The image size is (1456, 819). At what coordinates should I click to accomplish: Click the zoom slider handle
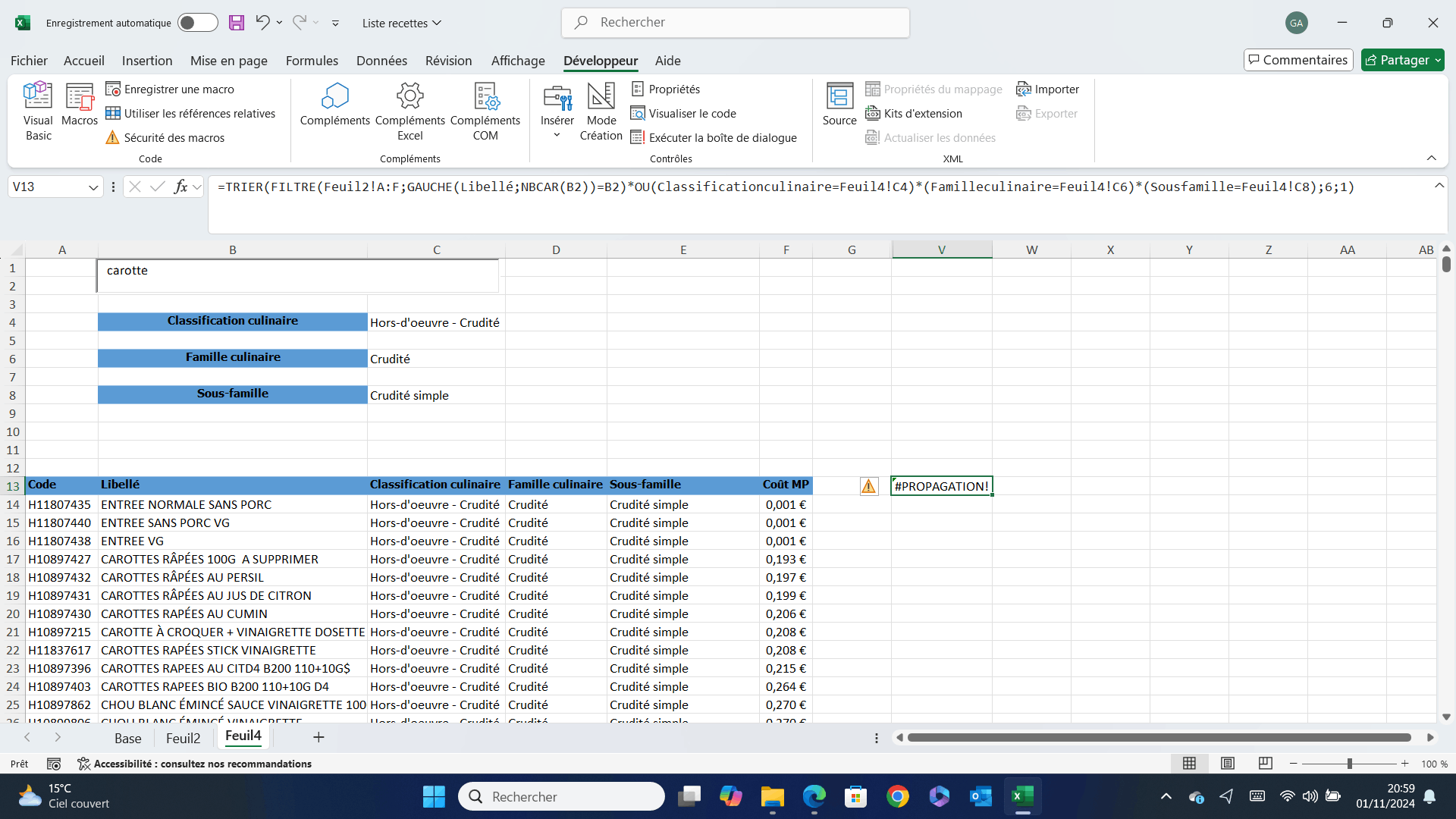[x=1350, y=764]
